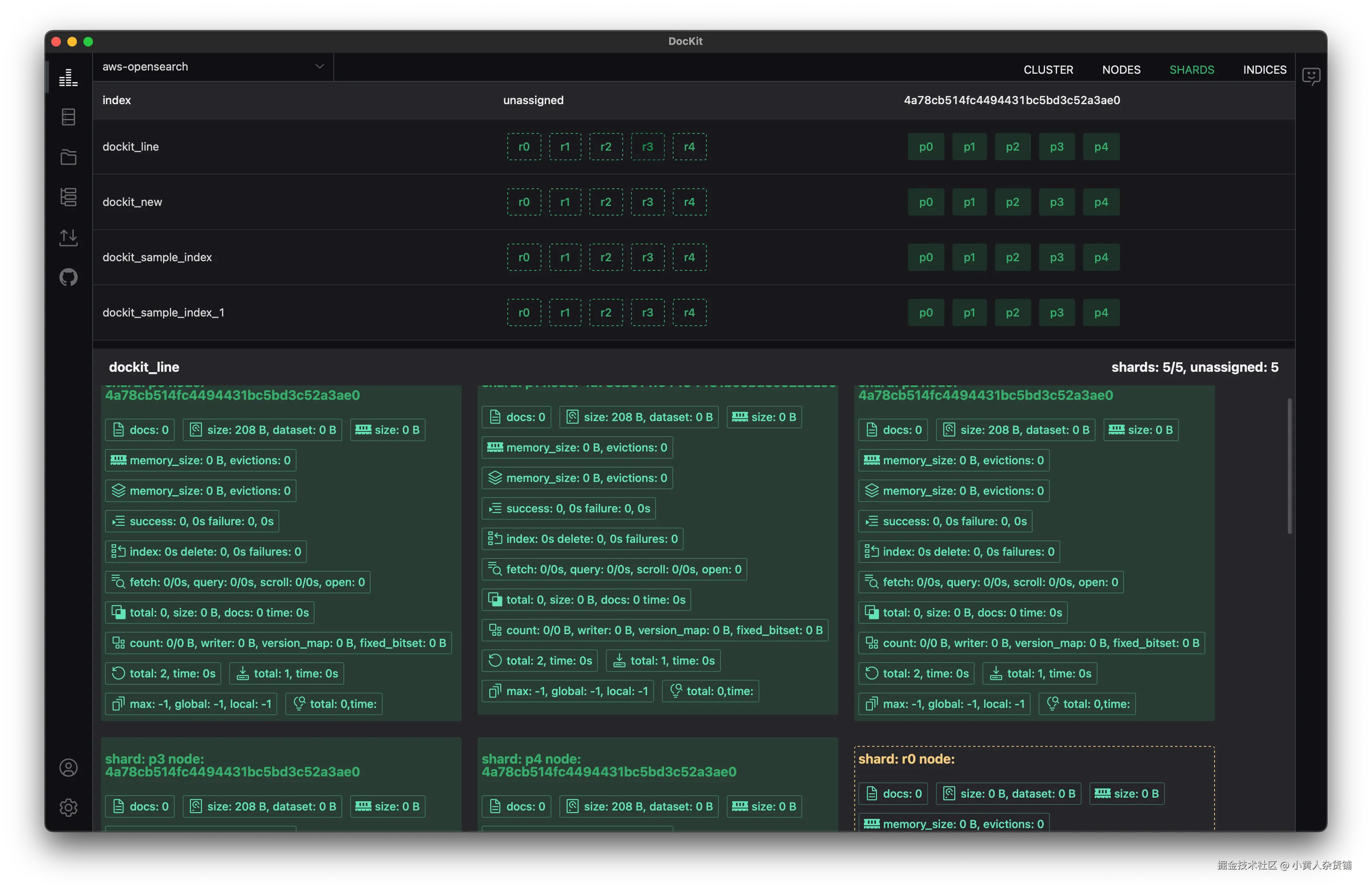Open the settings gear icon
Viewport: 1372px width, 891px height.
pos(68,807)
